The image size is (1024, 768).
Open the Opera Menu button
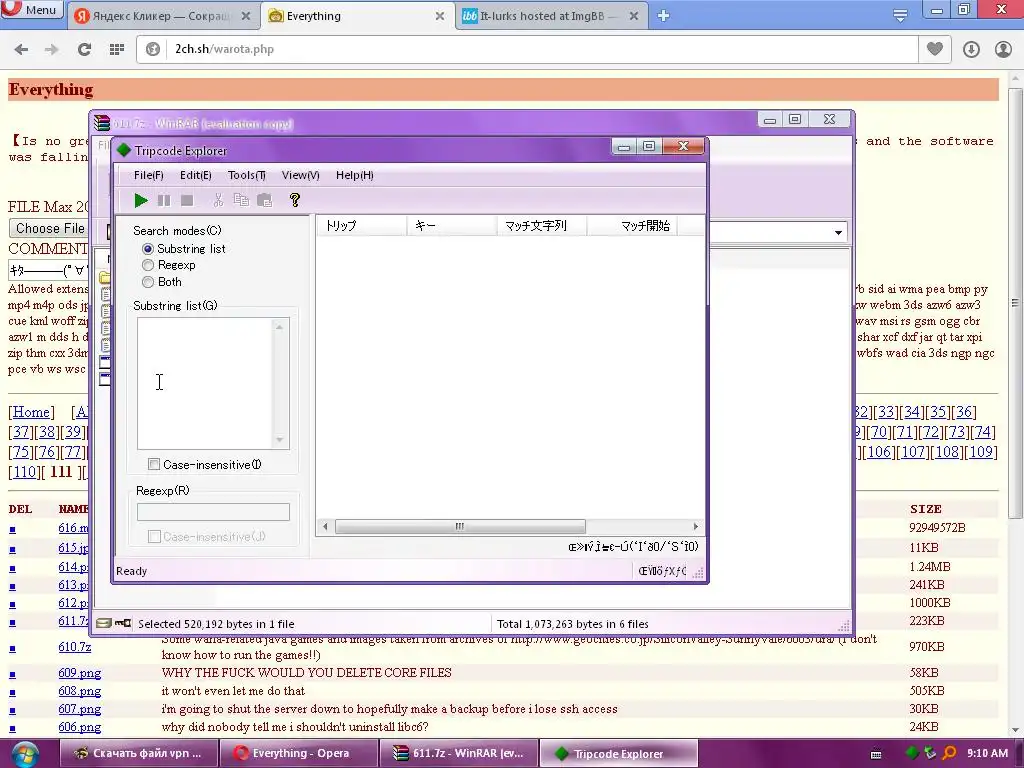(x=31, y=10)
